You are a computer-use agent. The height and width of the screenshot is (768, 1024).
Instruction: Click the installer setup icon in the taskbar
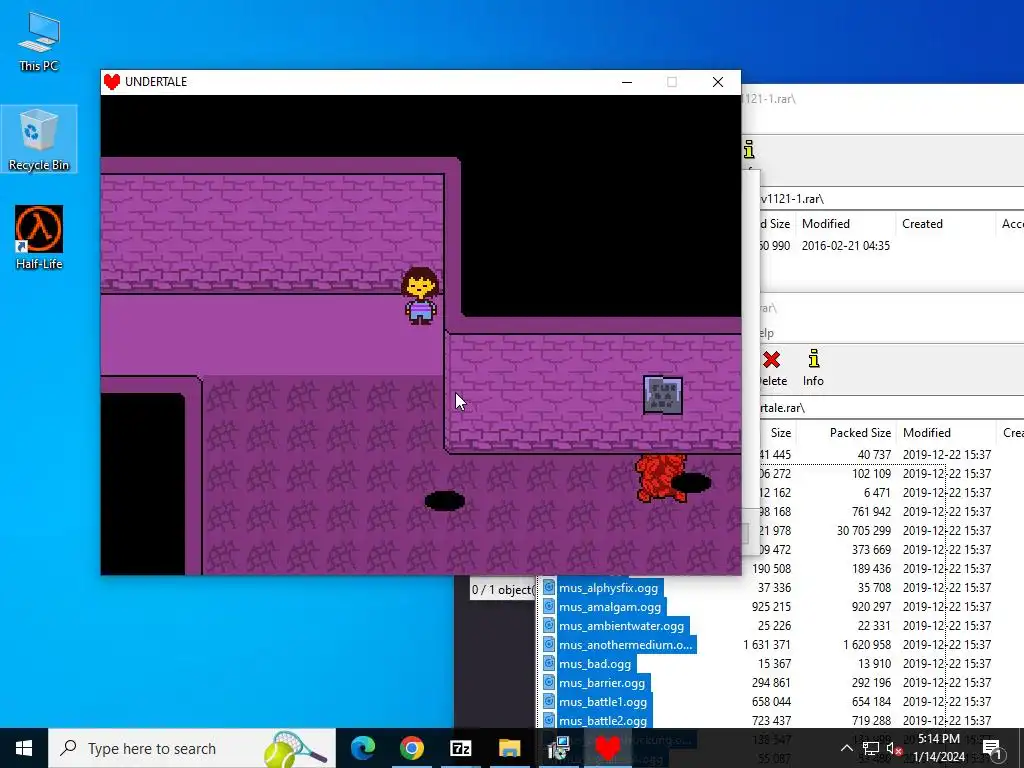(558, 748)
